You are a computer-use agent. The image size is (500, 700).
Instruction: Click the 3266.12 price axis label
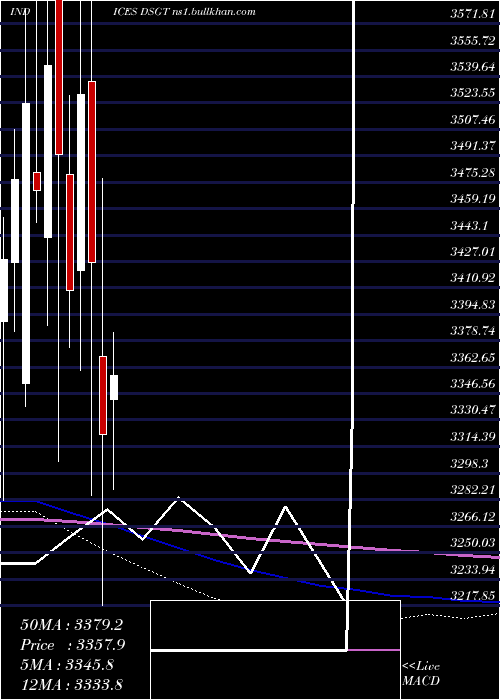coord(473,517)
